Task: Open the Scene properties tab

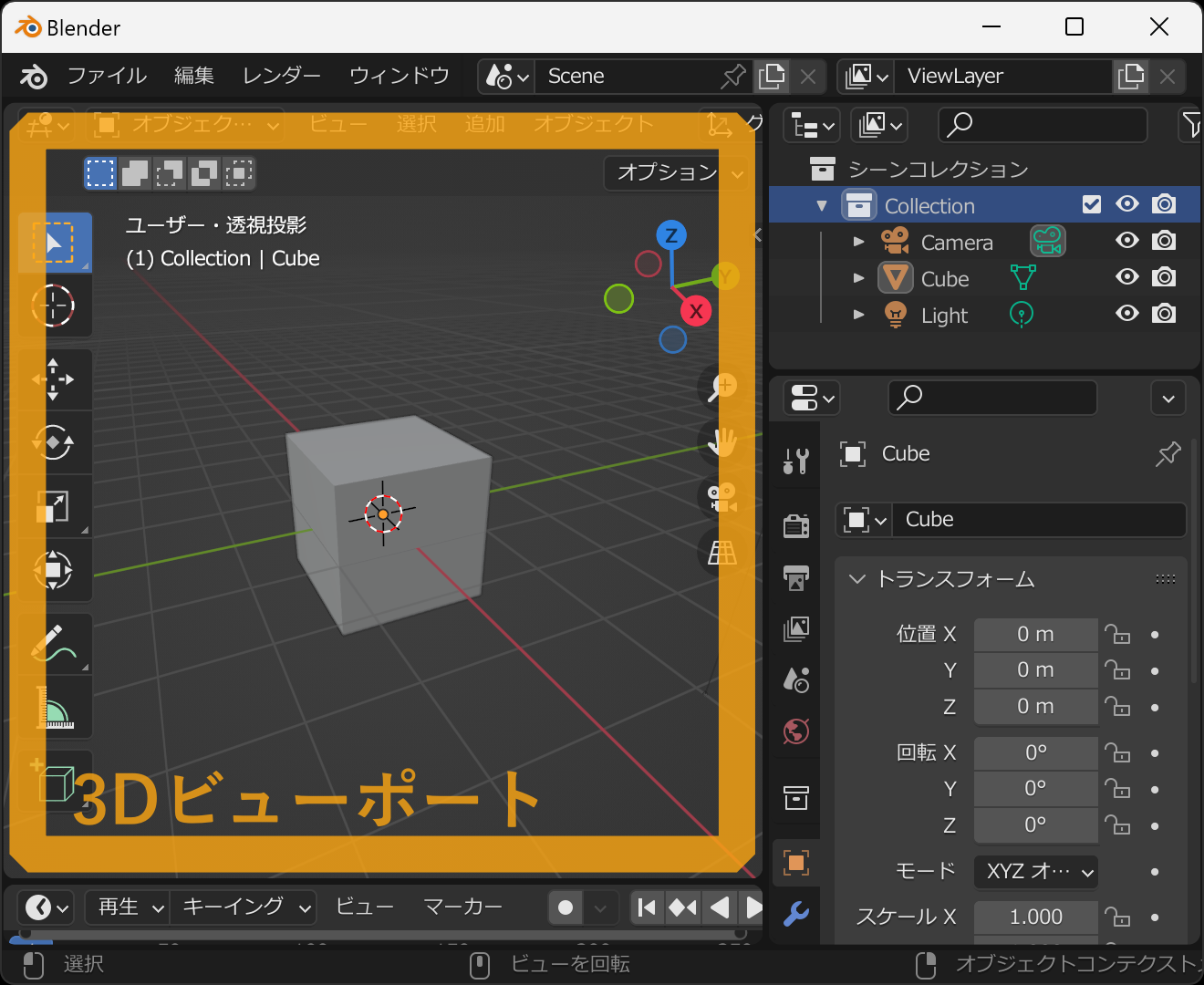Action: coord(796,679)
